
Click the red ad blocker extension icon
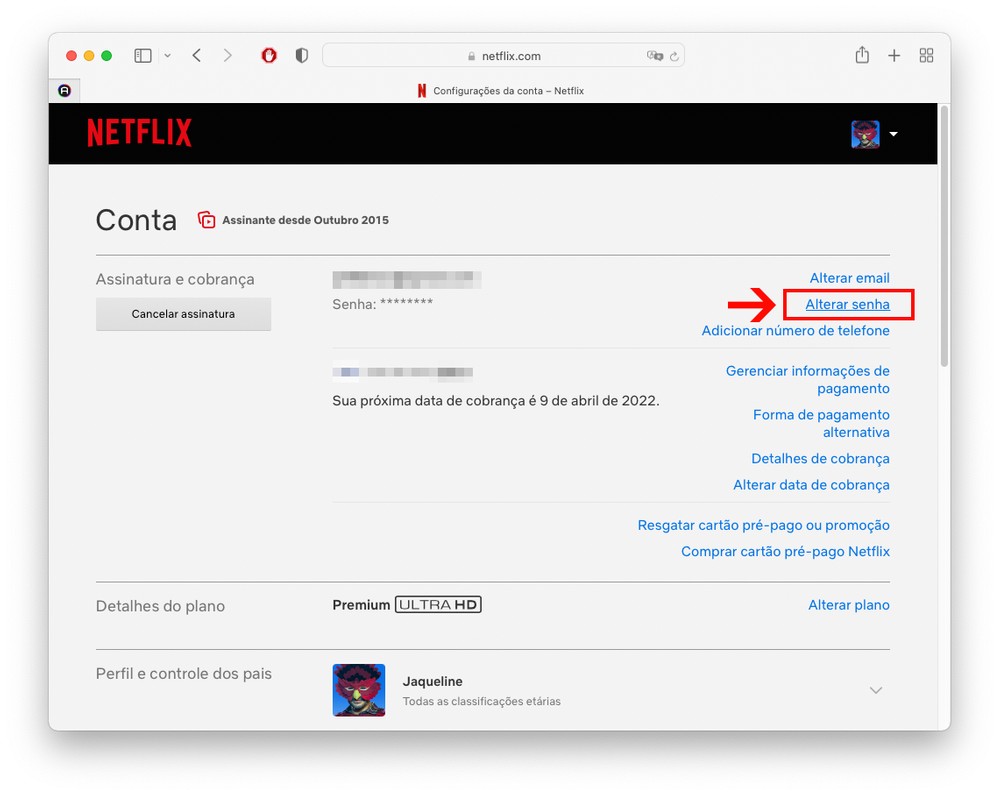click(x=269, y=56)
